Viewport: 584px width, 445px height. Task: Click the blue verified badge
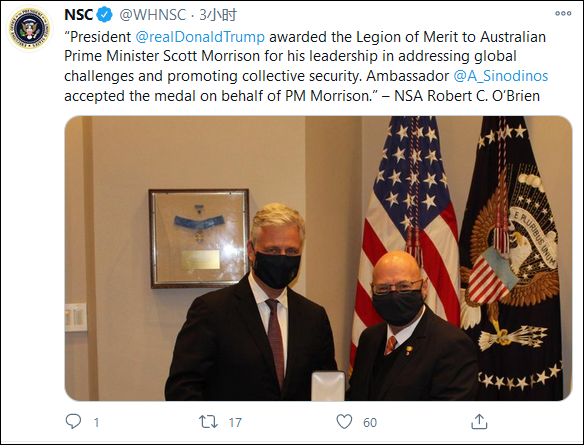104,15
